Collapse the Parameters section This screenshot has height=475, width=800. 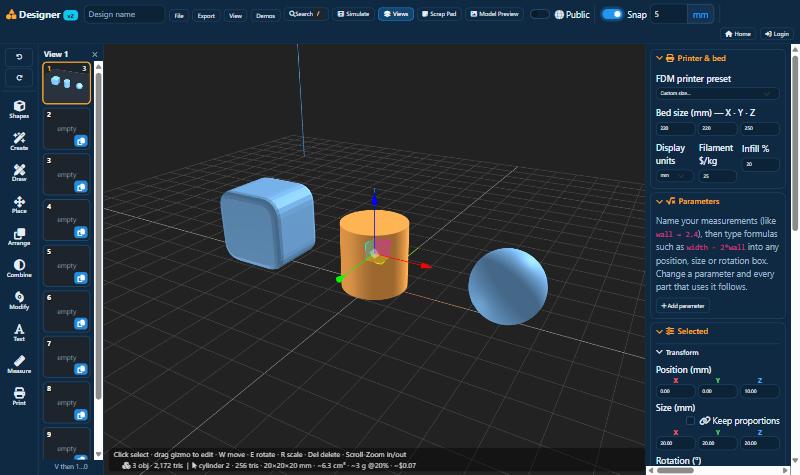(660, 202)
